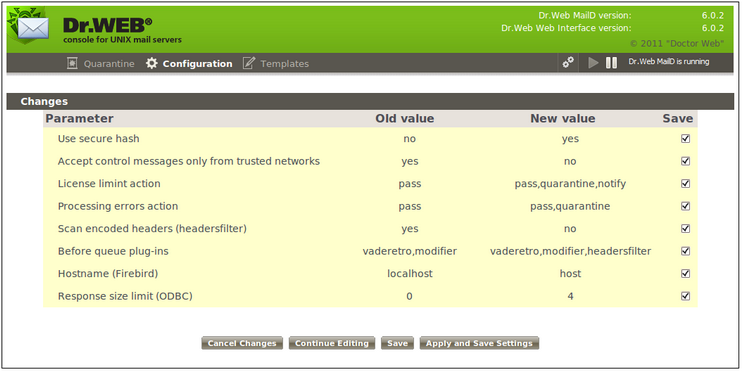Click the Cancel Changes button
745x375 pixels.
tap(242, 343)
